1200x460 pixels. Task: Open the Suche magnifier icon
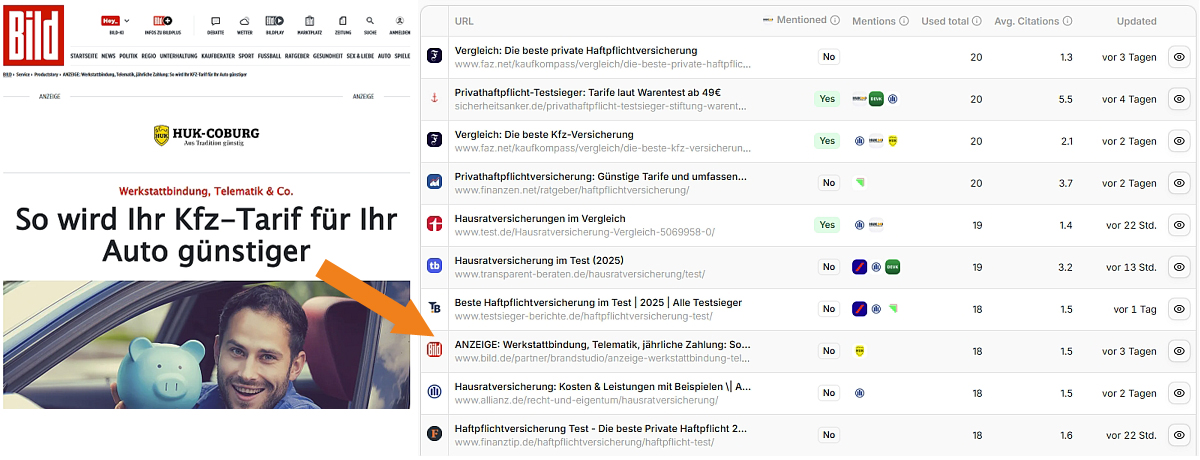pyautogui.click(x=371, y=20)
